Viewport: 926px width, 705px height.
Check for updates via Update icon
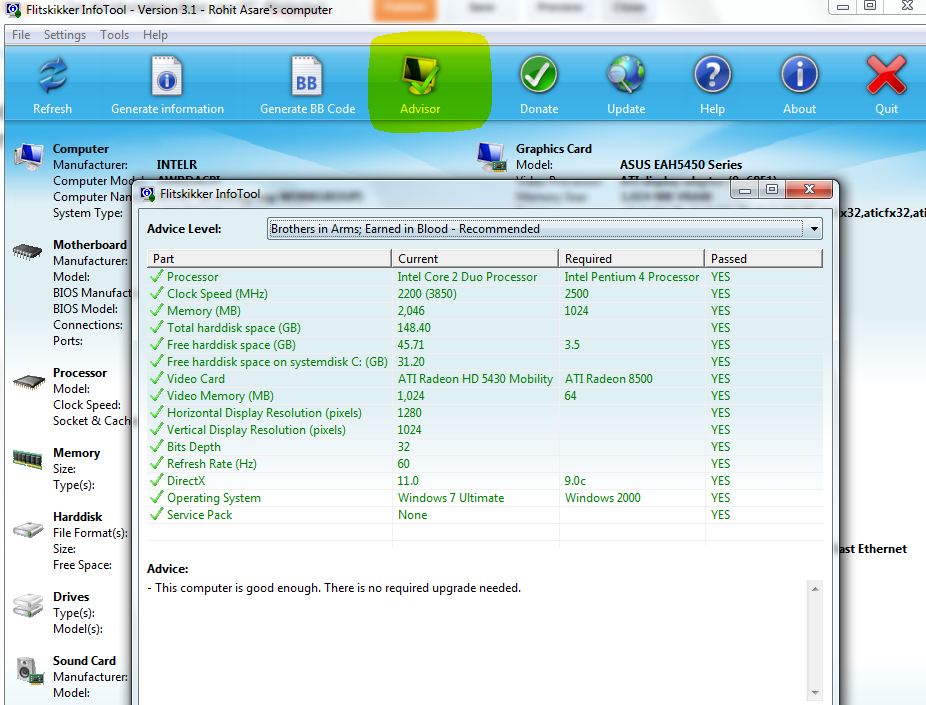tap(626, 75)
